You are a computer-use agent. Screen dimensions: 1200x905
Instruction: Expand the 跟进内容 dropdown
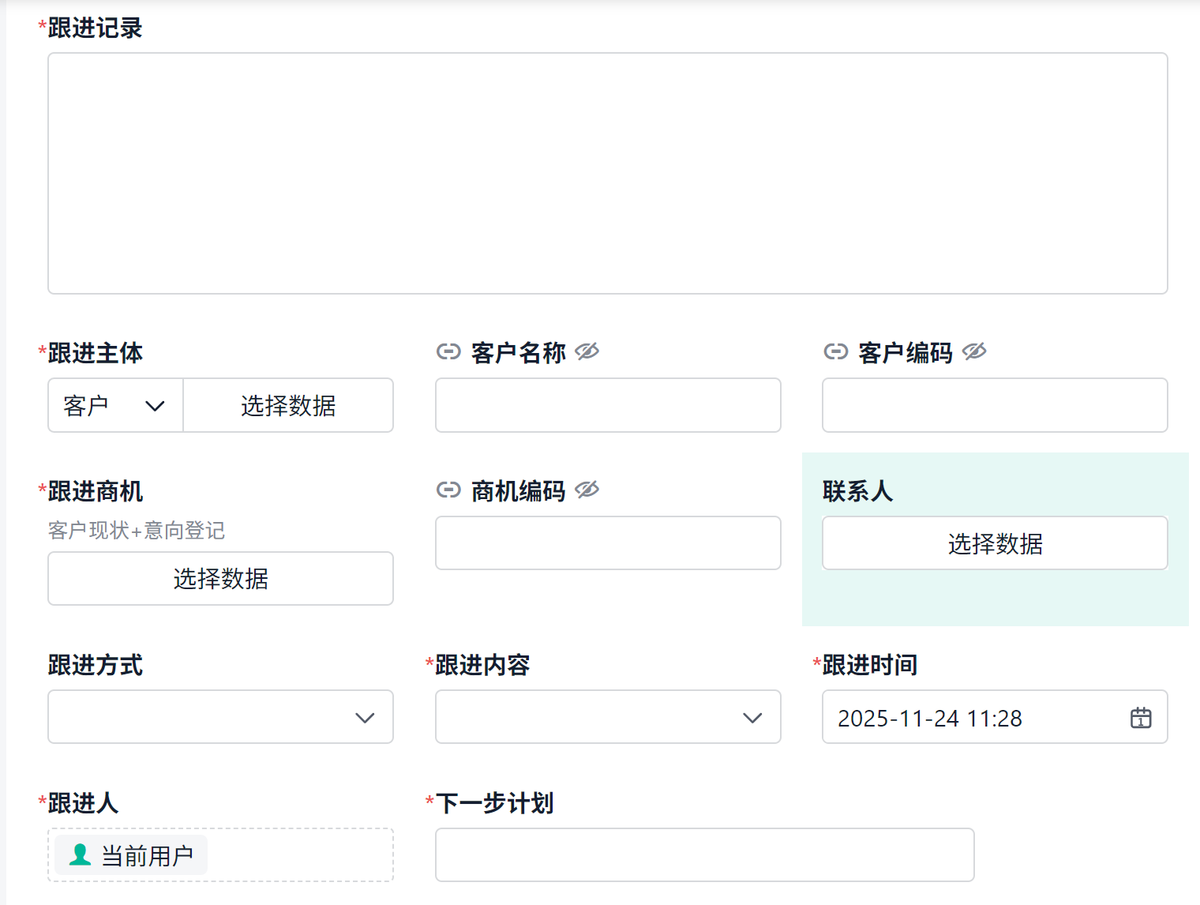[607, 717]
